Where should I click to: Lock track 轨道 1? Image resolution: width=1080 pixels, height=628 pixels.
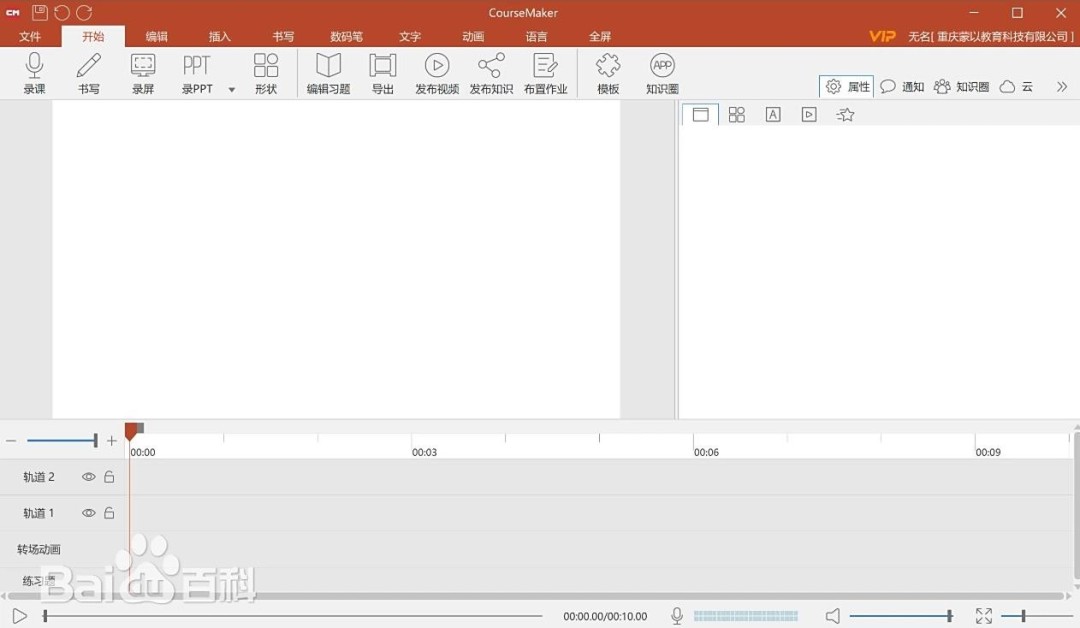pos(110,513)
